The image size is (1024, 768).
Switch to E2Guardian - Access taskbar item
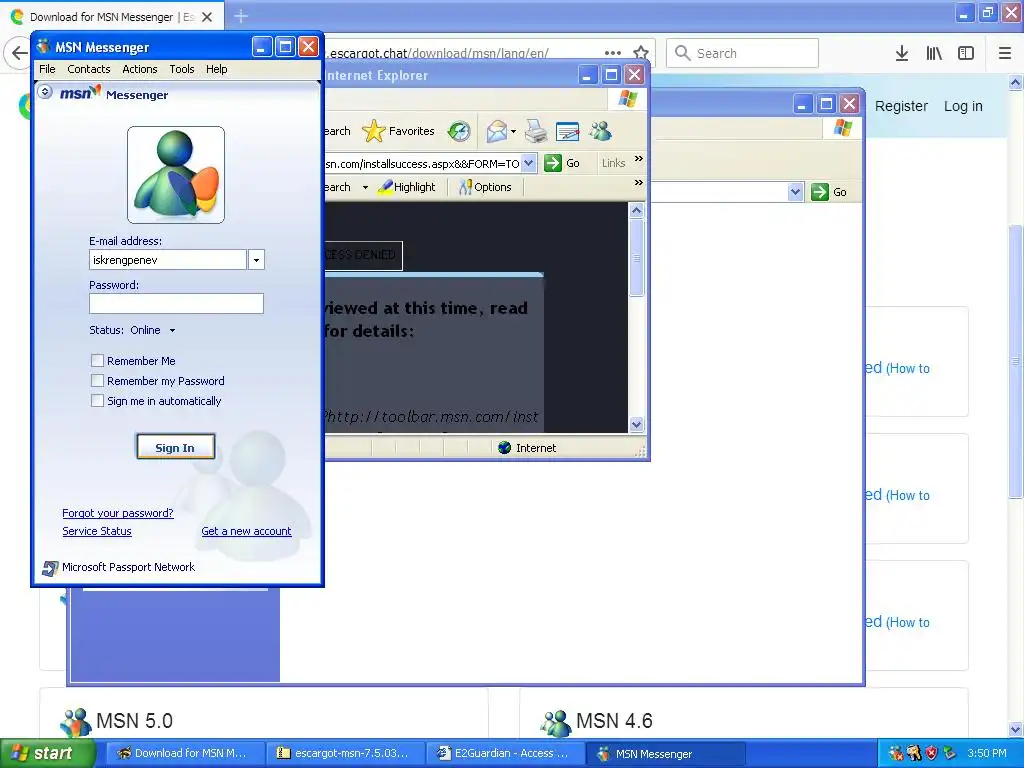coord(506,753)
